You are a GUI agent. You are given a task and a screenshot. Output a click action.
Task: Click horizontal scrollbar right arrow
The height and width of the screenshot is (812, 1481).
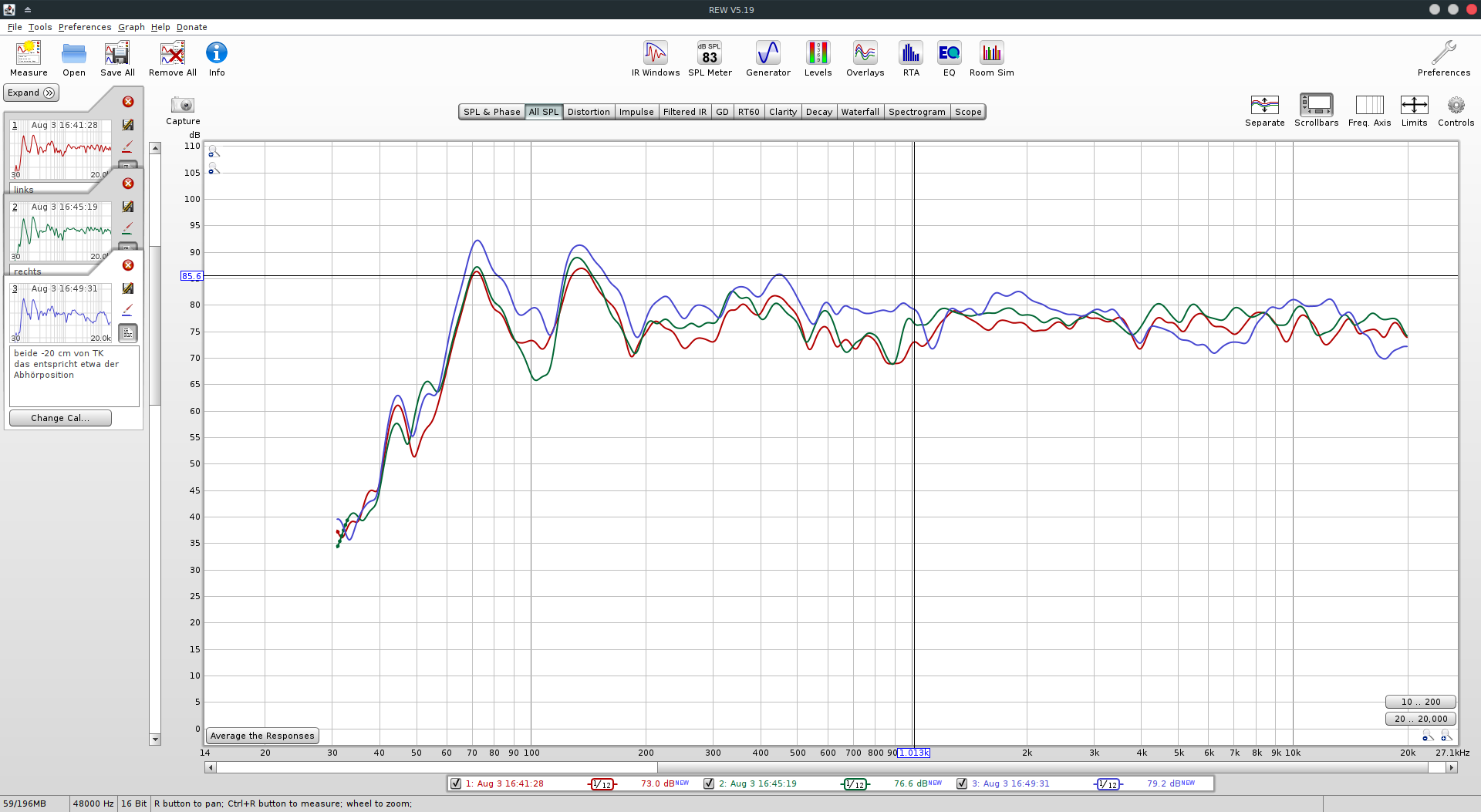coord(1452,767)
